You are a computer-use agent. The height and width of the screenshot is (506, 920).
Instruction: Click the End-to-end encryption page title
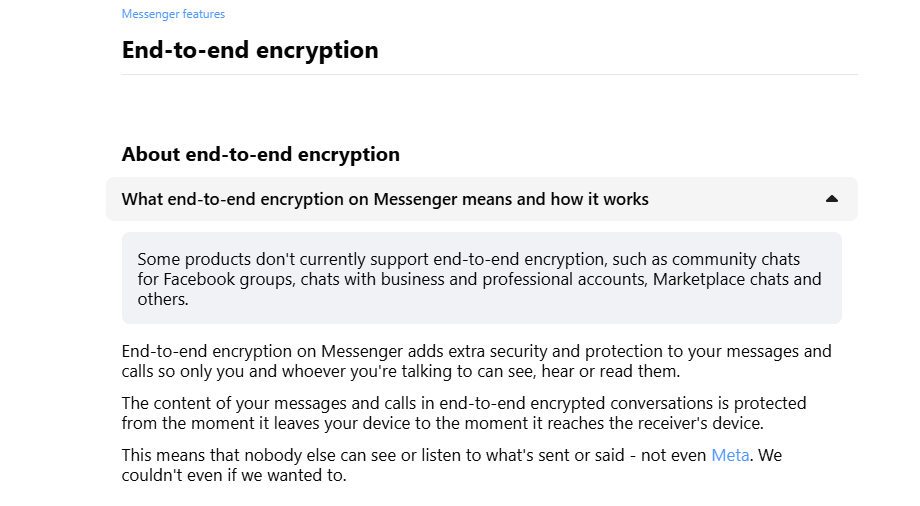click(250, 50)
